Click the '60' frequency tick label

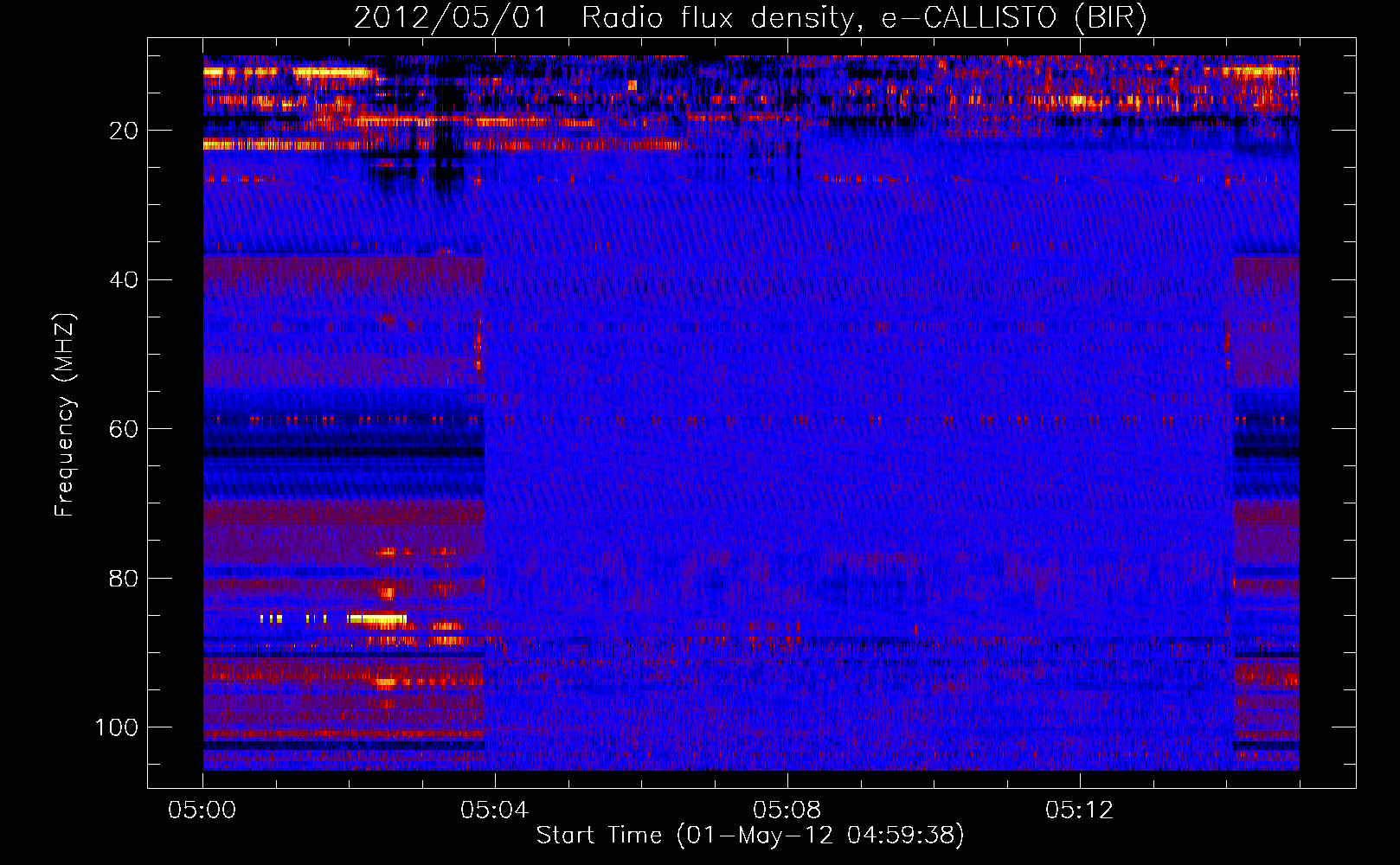pyautogui.click(x=124, y=429)
